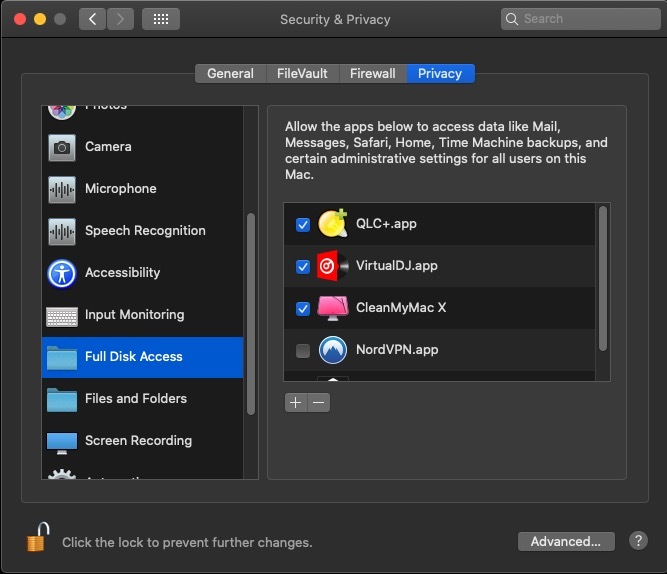Add an app with plus button
667x574 pixels.
point(295,403)
